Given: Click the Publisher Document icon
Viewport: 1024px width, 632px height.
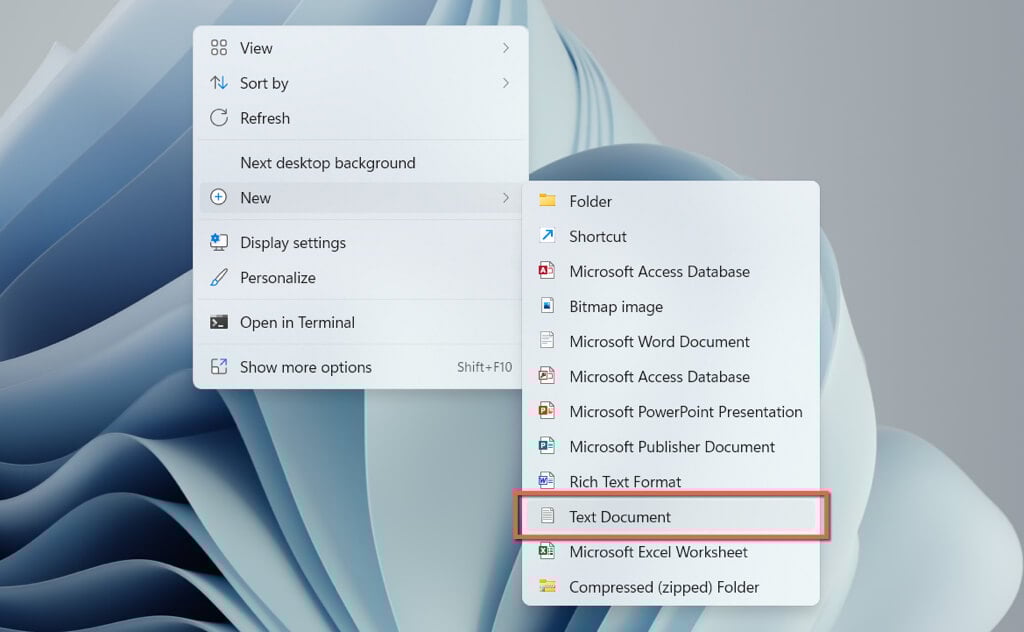Looking at the screenshot, I should [x=547, y=446].
